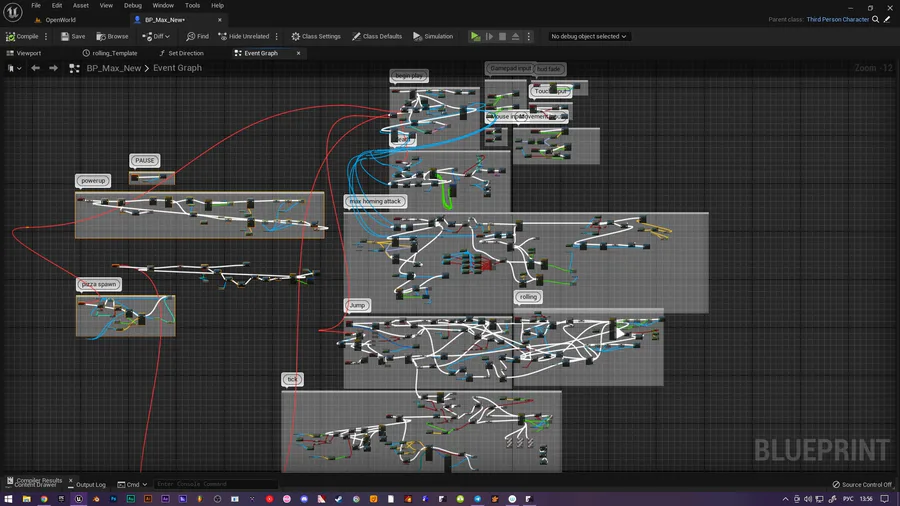Select the PAUSE comment label

145,161
